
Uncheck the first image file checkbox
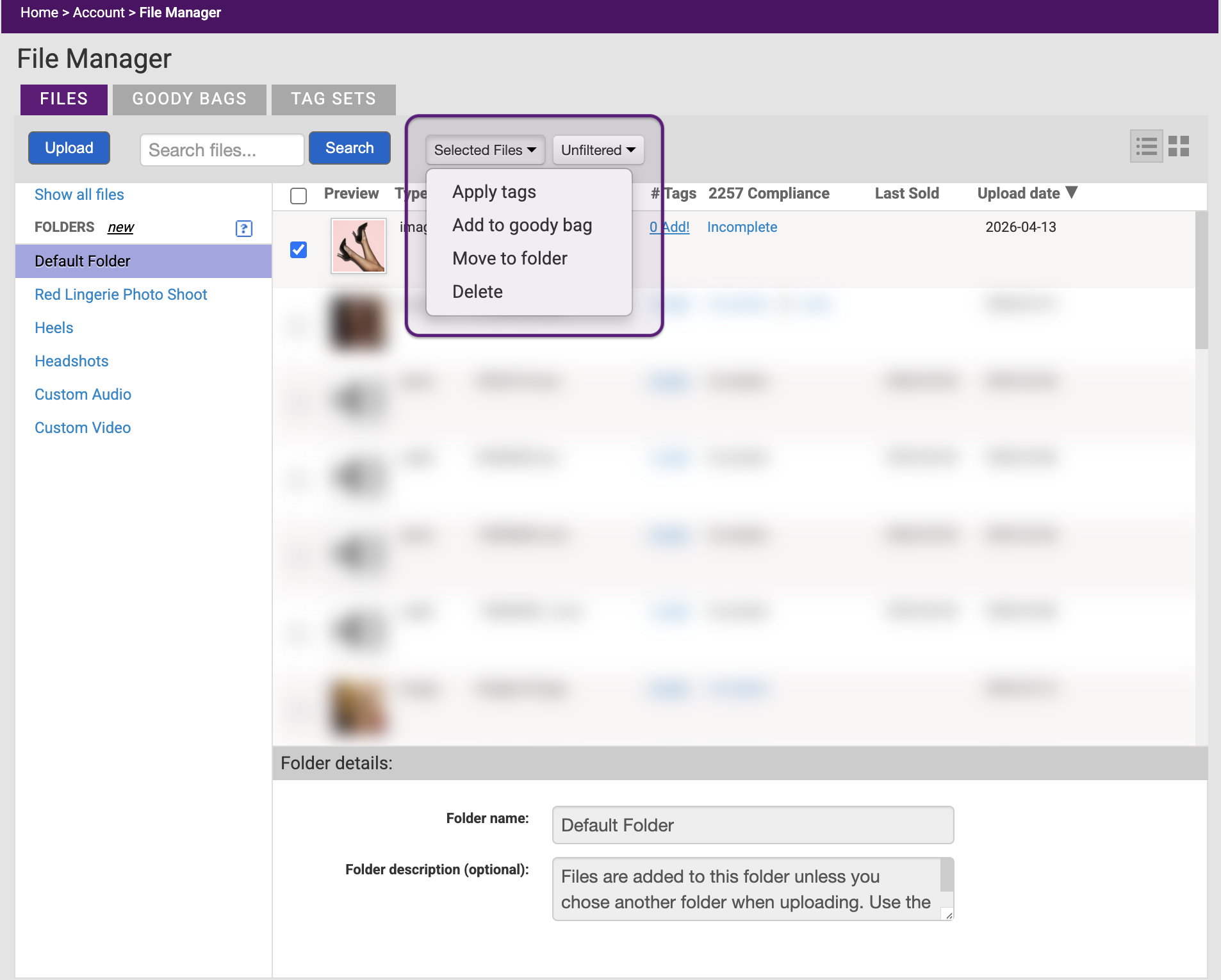tap(299, 250)
